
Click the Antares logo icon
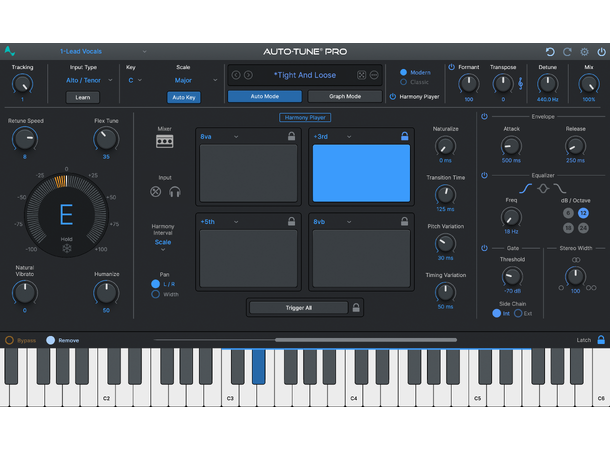[x=10, y=51]
